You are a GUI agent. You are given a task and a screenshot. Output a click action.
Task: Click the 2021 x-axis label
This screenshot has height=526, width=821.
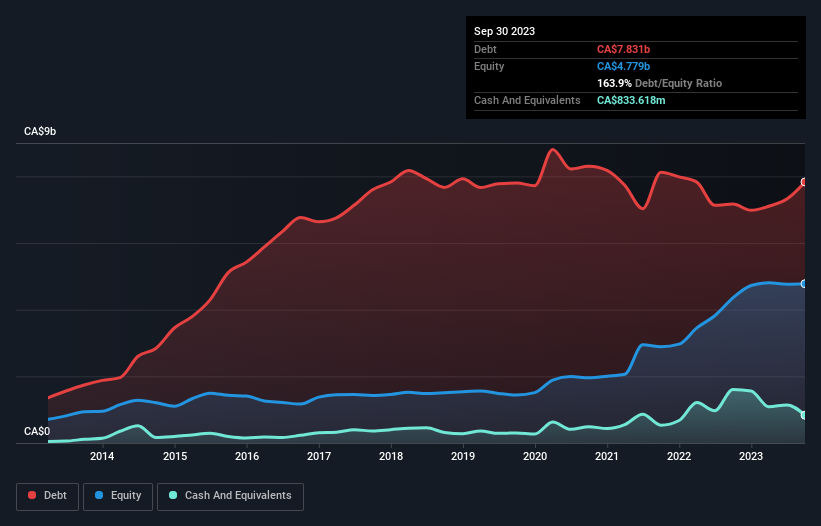point(607,456)
